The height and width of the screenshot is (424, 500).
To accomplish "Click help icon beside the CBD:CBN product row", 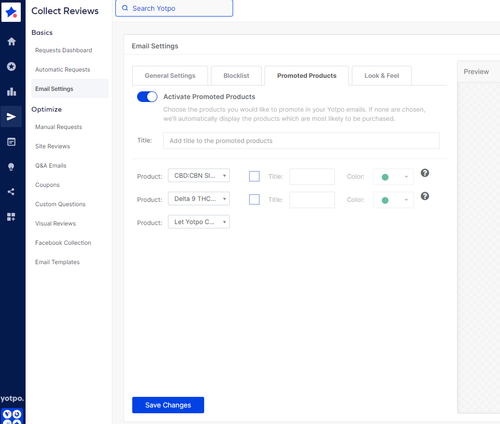I will (425, 173).
